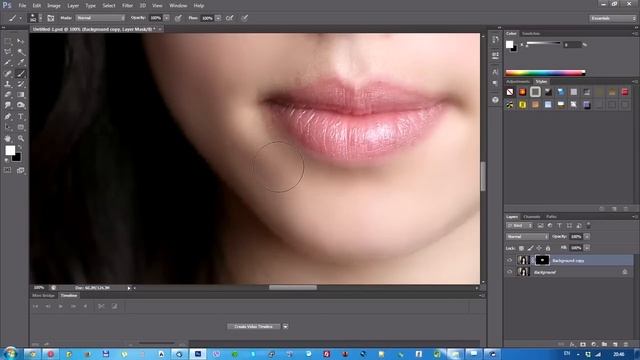Open the Image menu
The height and width of the screenshot is (360, 640).
click(x=54, y=6)
